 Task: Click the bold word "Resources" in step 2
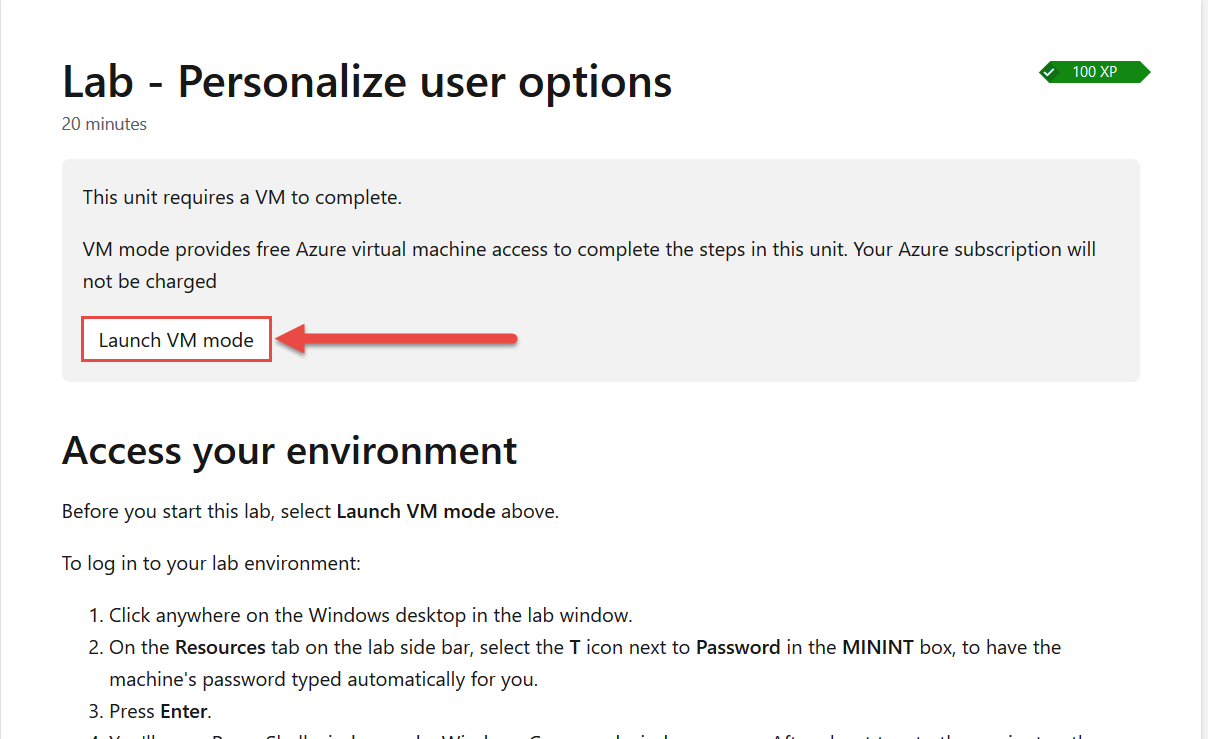click(x=220, y=647)
